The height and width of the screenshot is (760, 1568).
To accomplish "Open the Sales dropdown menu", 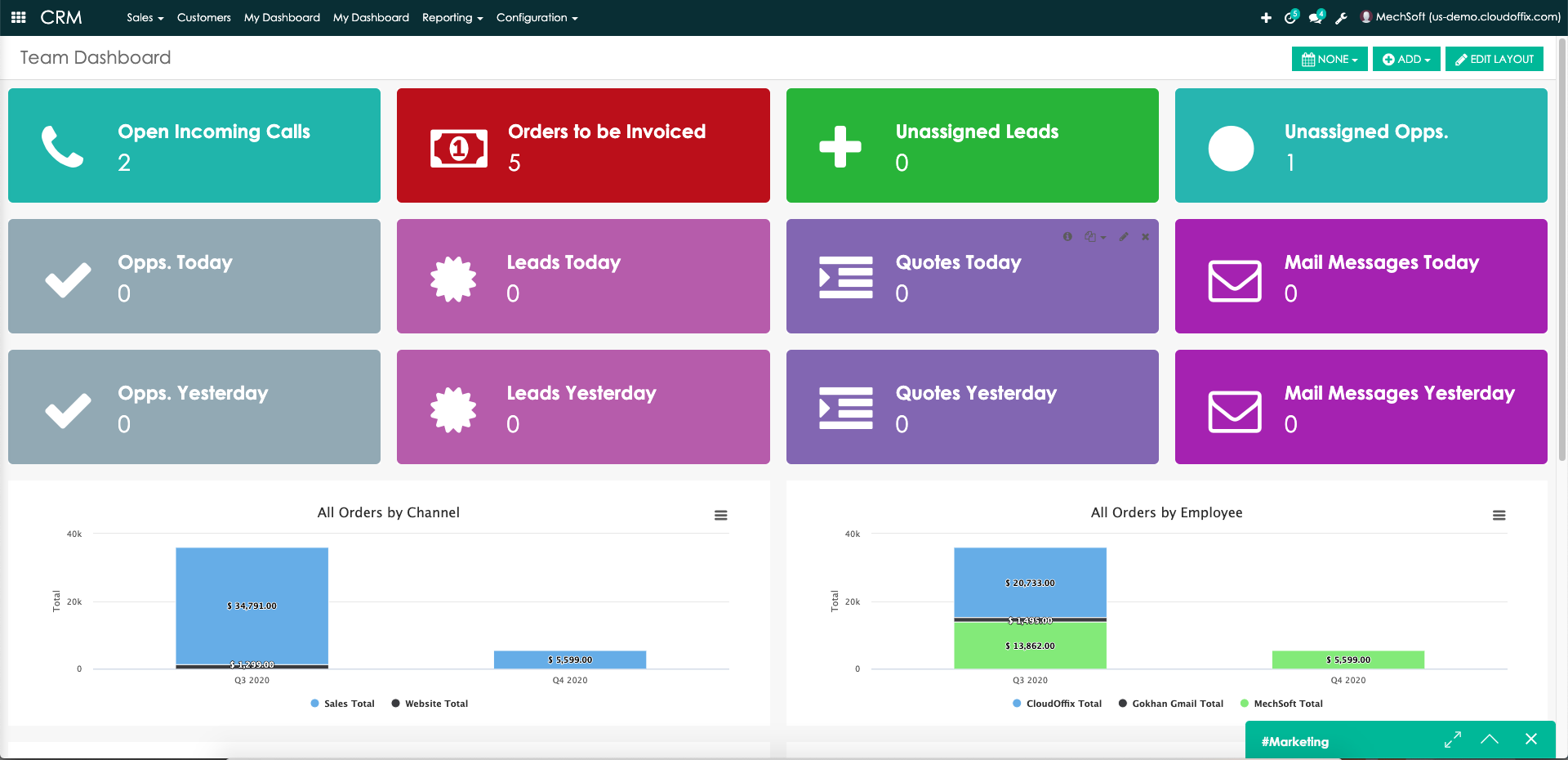I will pyautogui.click(x=145, y=17).
